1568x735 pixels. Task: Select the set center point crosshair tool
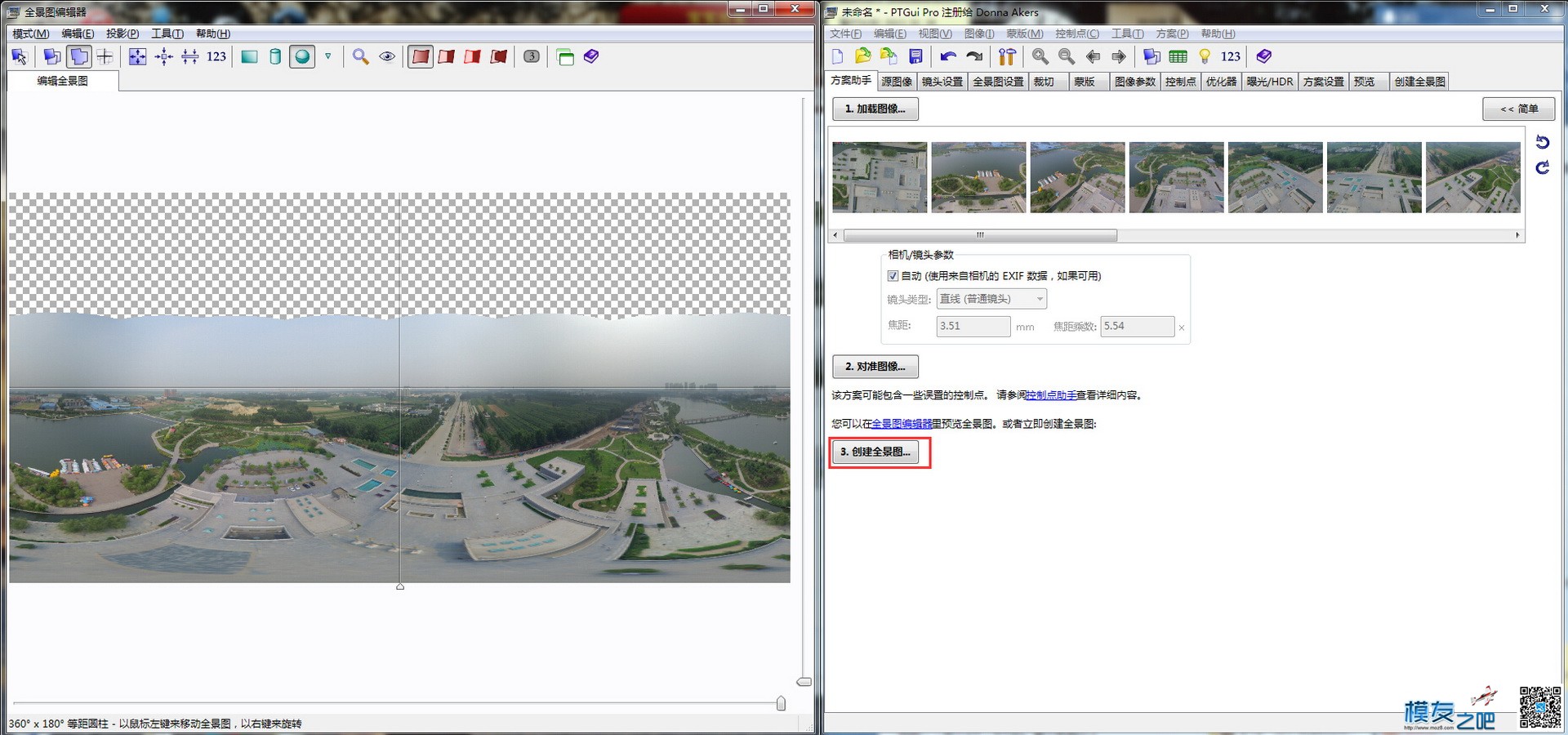point(105,56)
